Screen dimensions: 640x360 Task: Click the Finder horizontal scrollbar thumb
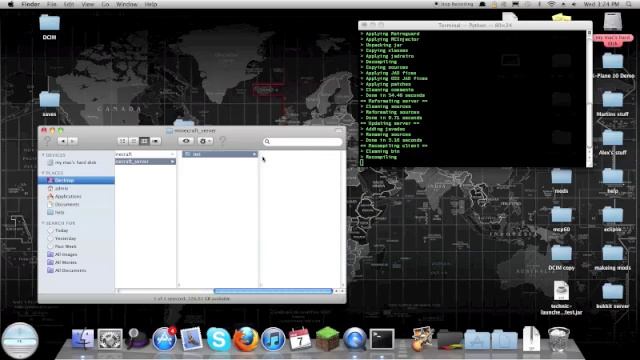[273, 291]
